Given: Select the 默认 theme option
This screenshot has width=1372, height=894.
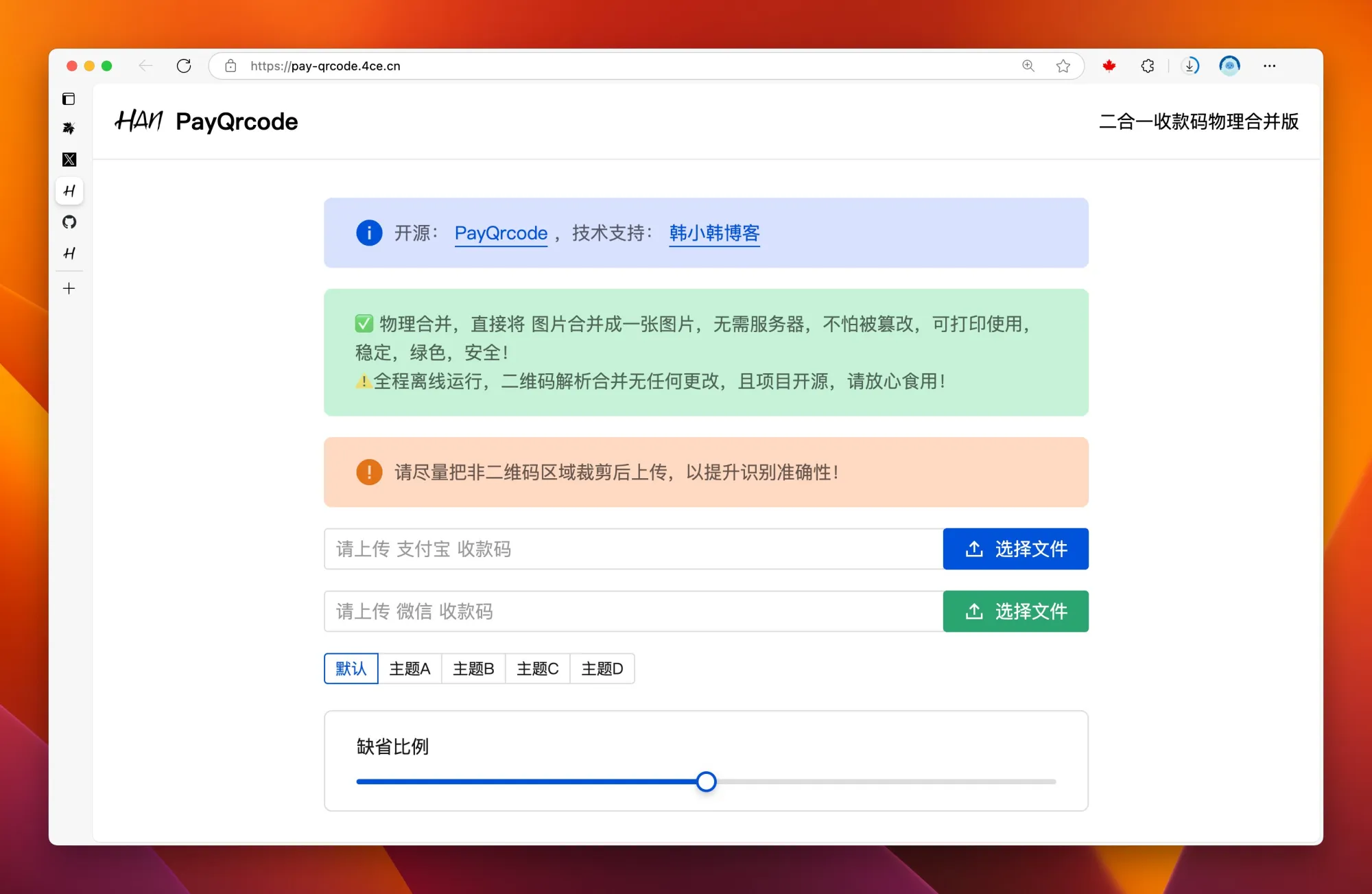Looking at the screenshot, I should (351, 668).
